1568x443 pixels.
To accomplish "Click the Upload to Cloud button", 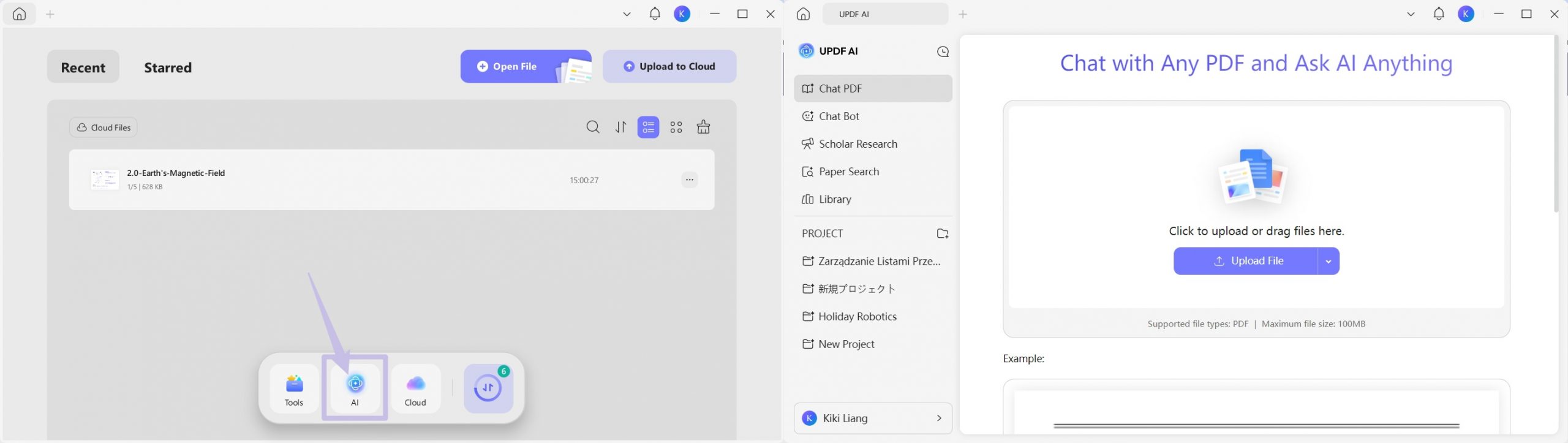I will coord(669,66).
